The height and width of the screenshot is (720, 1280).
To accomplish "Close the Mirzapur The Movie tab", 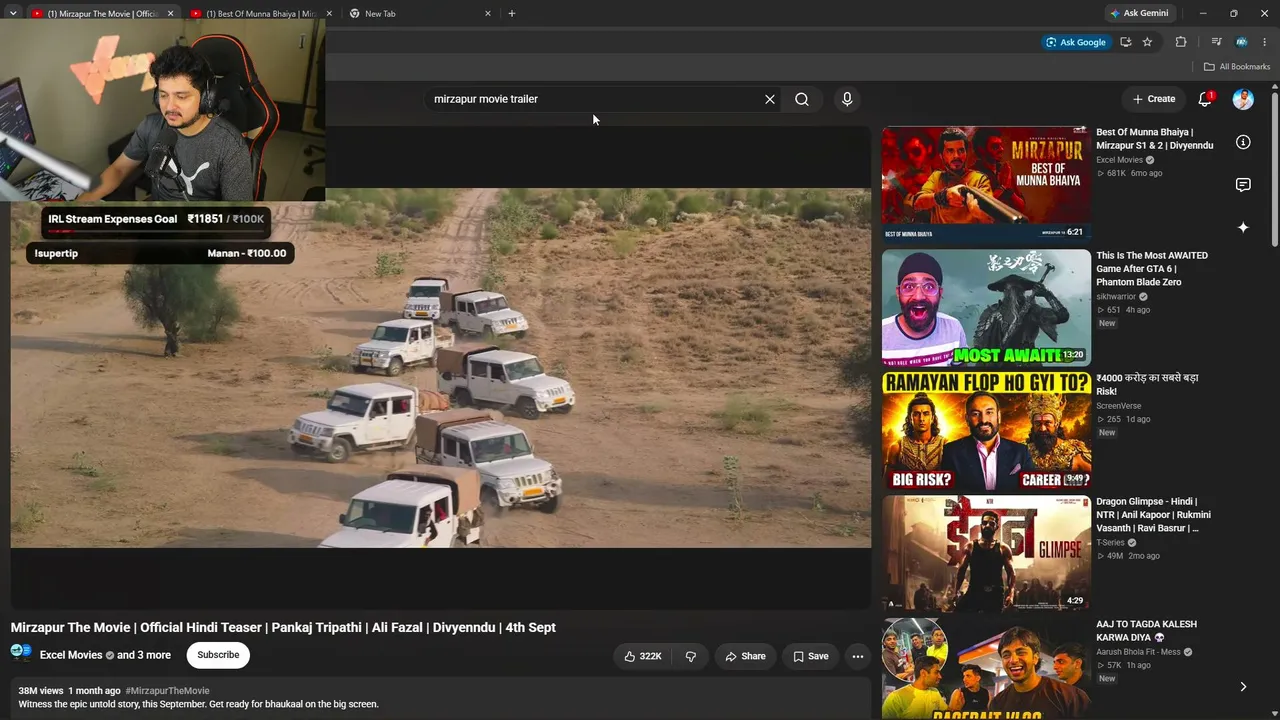I will [170, 14].
